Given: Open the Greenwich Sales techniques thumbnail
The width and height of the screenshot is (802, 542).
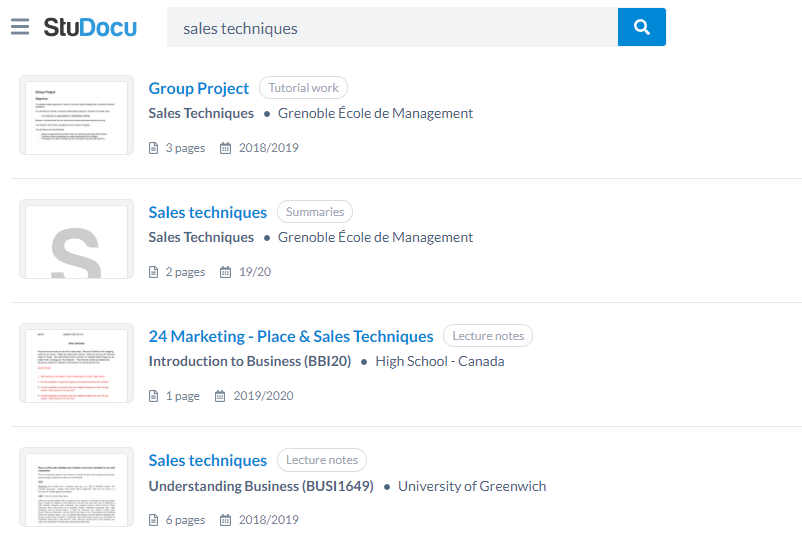Looking at the screenshot, I should coord(76,487).
